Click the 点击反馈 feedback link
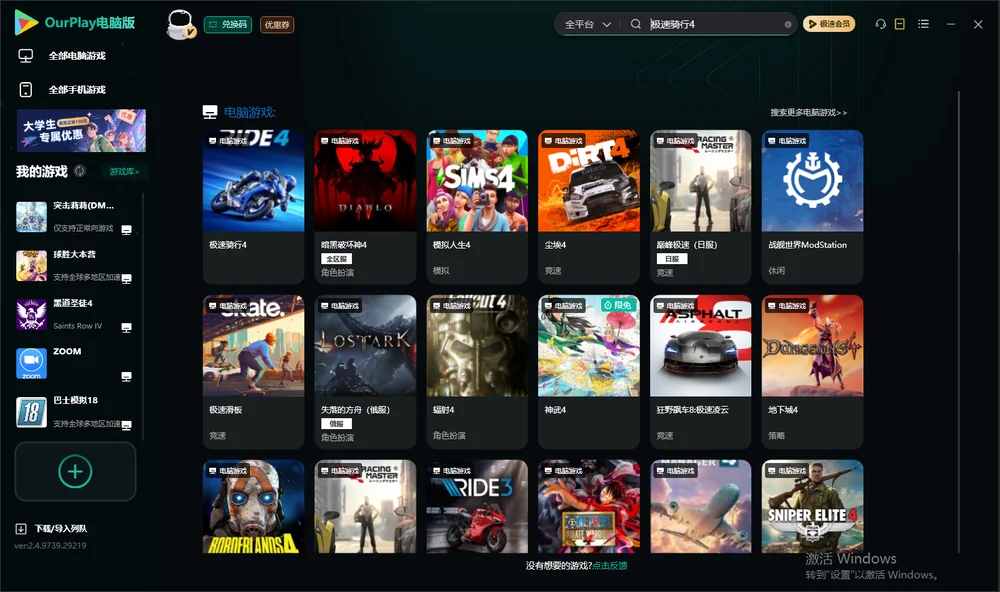The image size is (1000, 592). coord(610,565)
